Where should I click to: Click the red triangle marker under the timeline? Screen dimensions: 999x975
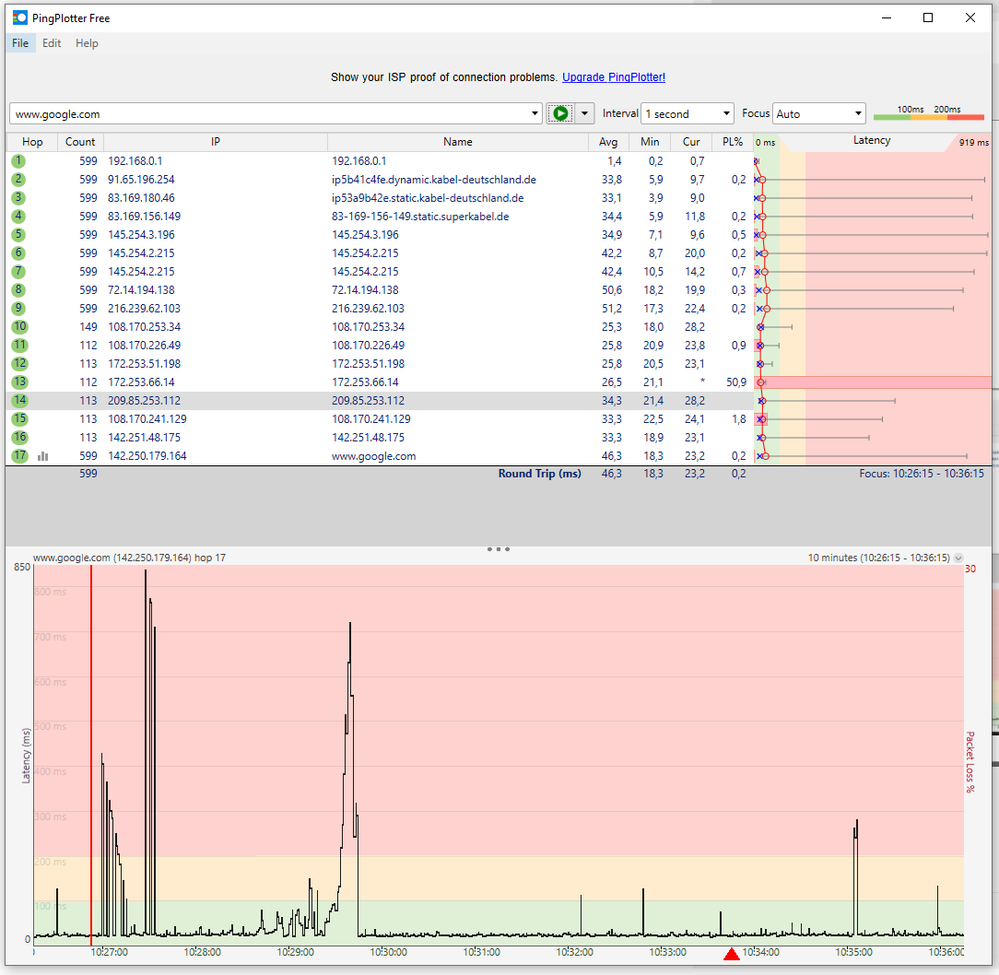coord(731,954)
